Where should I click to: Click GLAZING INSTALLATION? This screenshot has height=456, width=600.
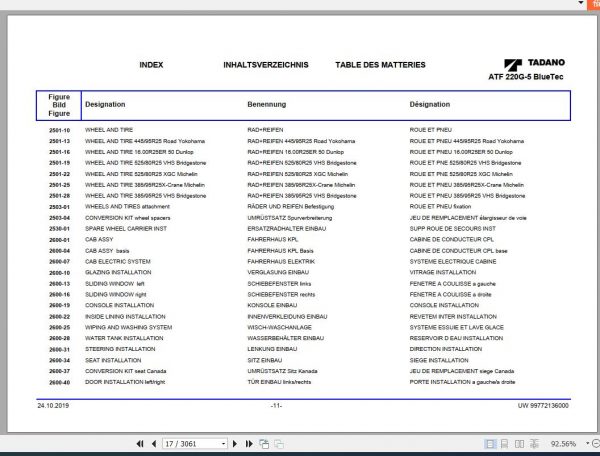click(x=118, y=272)
